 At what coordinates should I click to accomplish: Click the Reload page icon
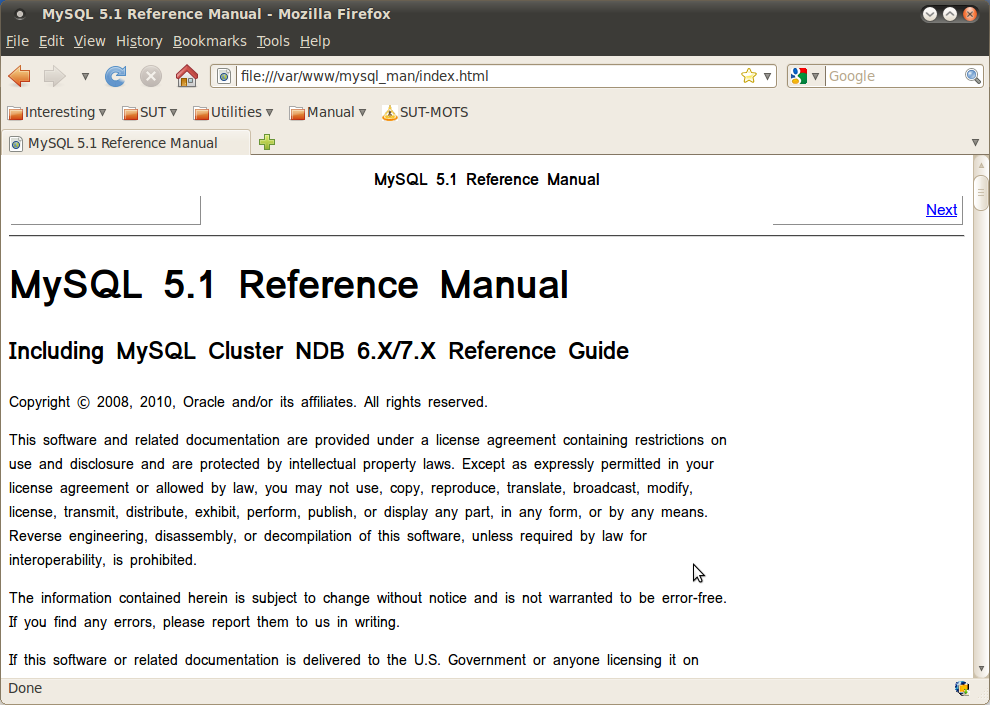[116, 76]
